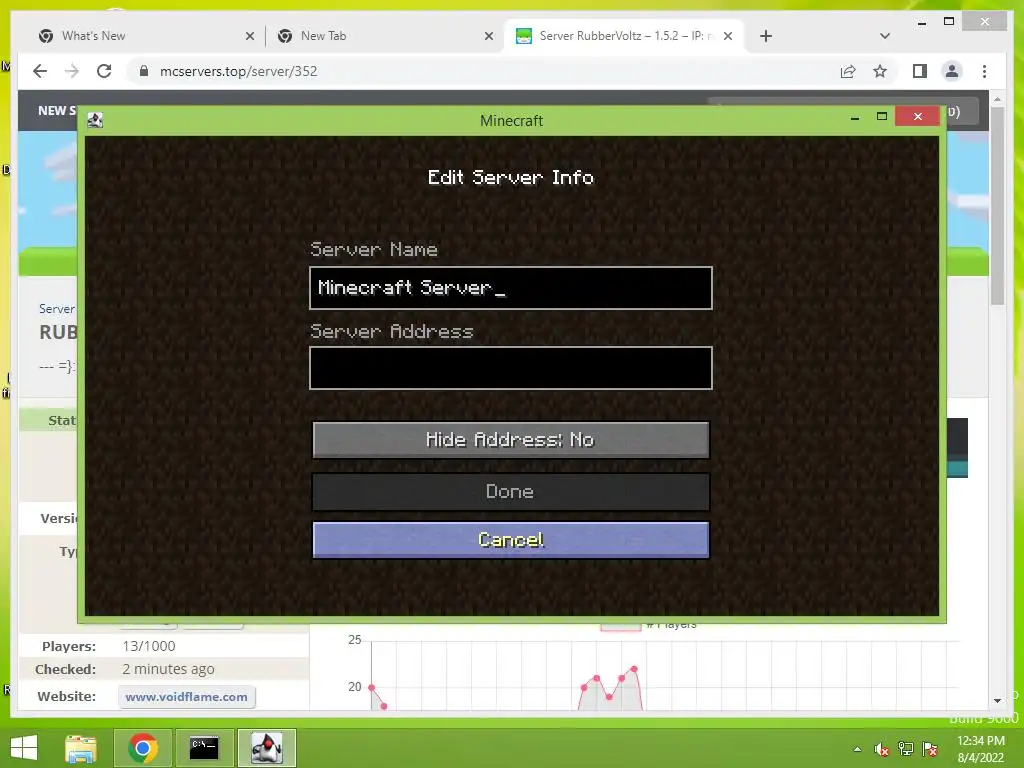Click the site lock icon
The width and height of the screenshot is (1024, 768).
tap(144, 71)
